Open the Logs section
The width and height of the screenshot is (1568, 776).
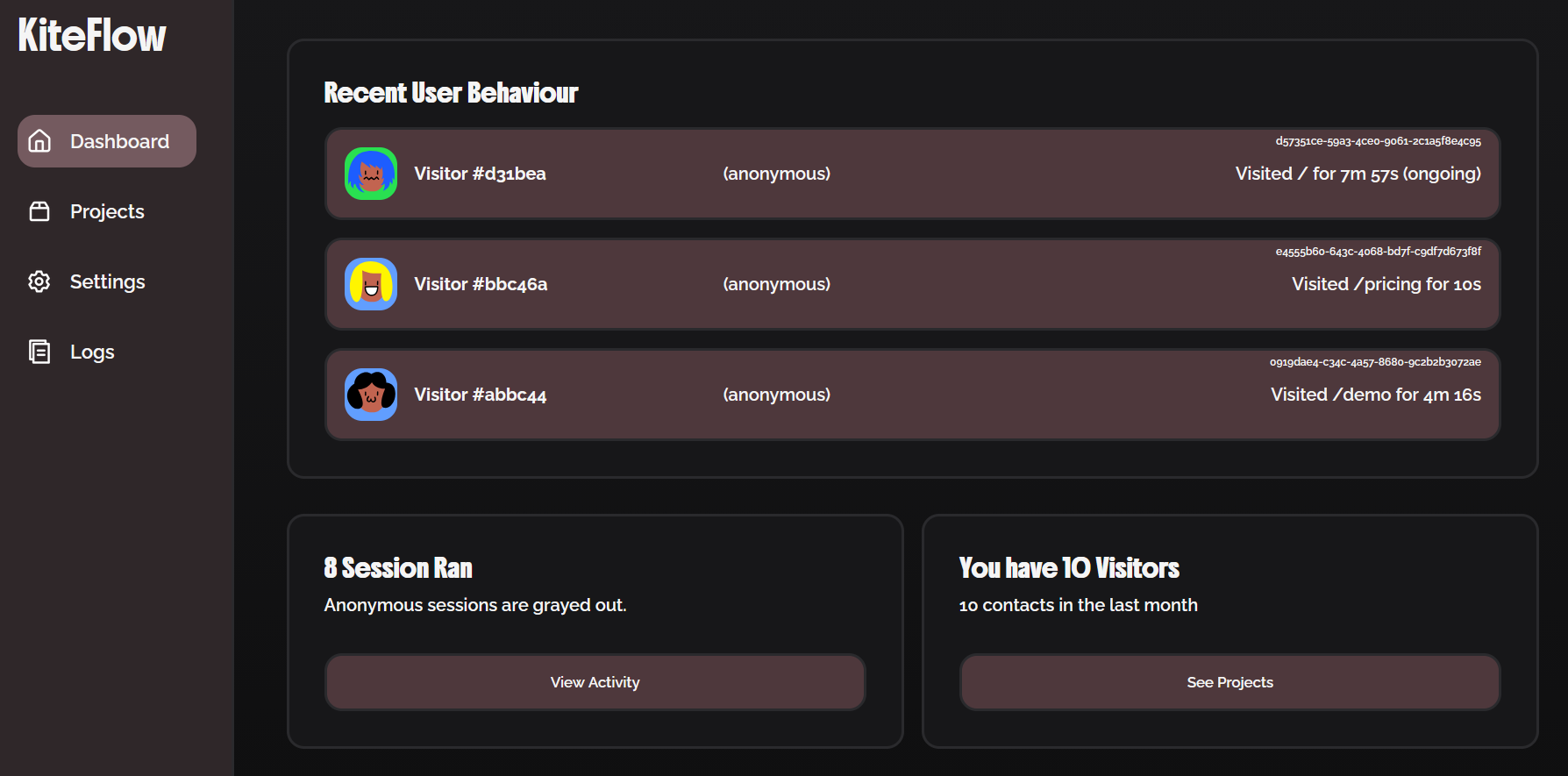click(x=107, y=352)
